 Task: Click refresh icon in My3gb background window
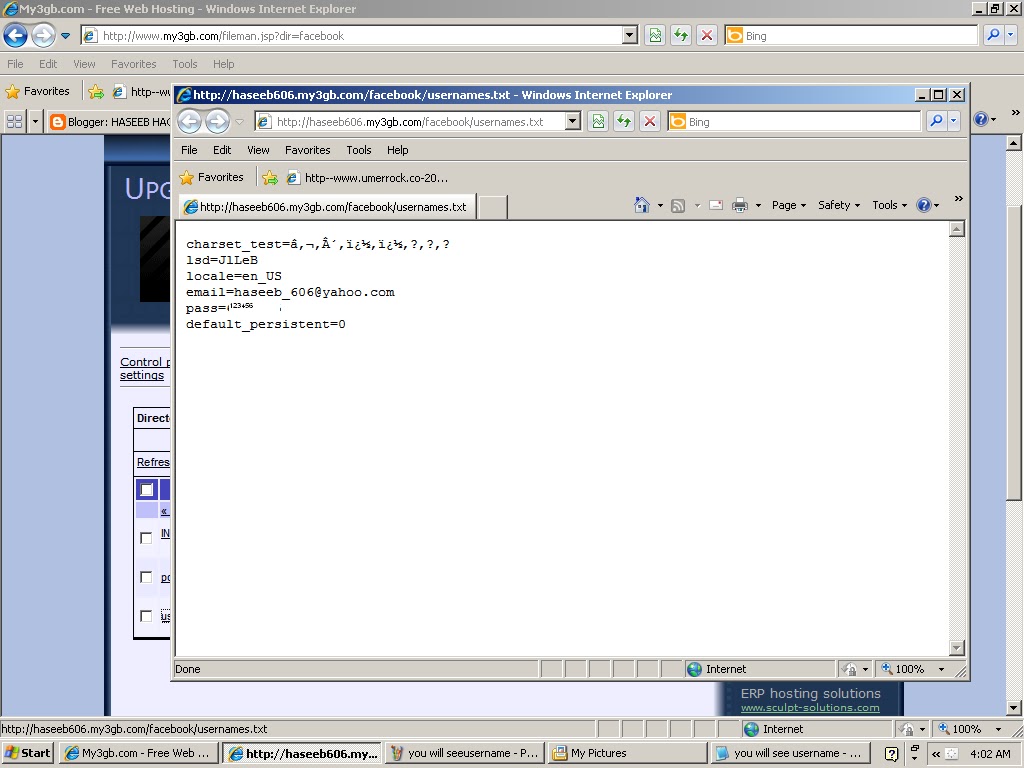tap(681, 35)
